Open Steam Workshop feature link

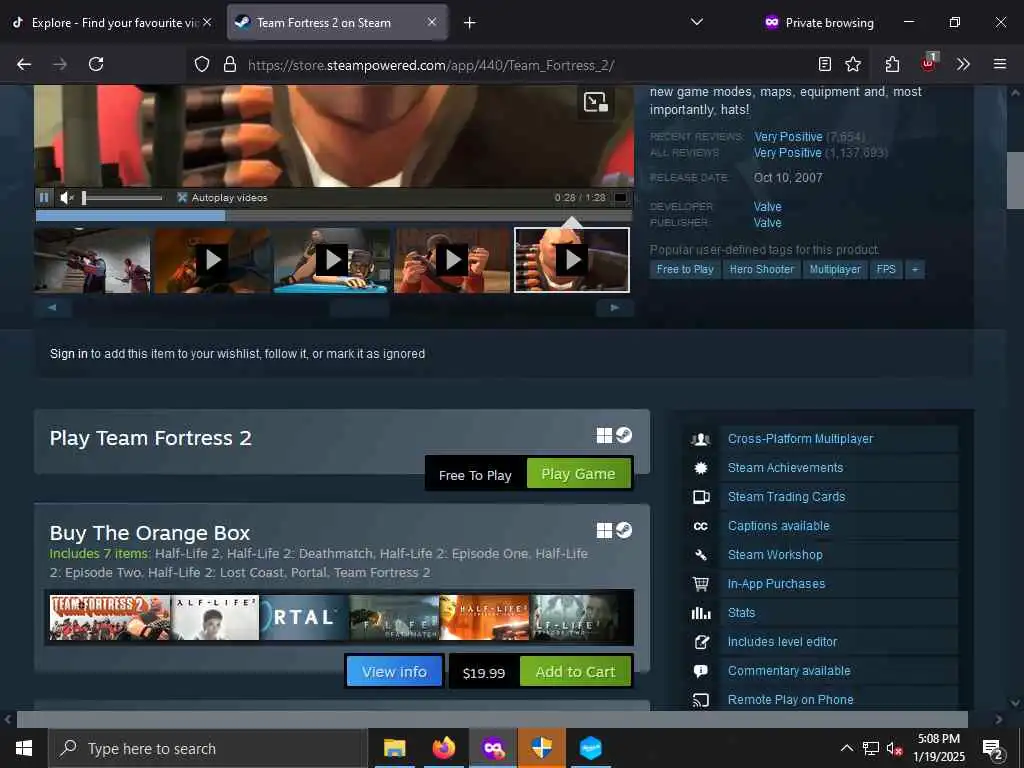775,554
